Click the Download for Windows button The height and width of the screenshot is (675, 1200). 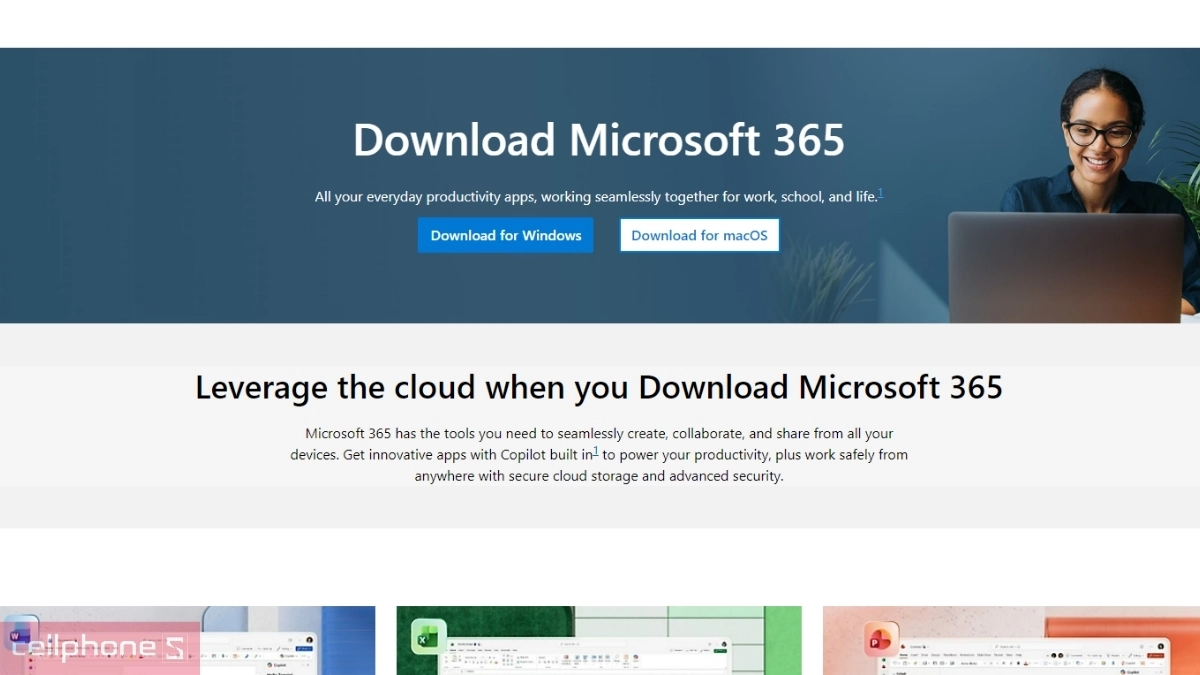pyautogui.click(x=505, y=235)
